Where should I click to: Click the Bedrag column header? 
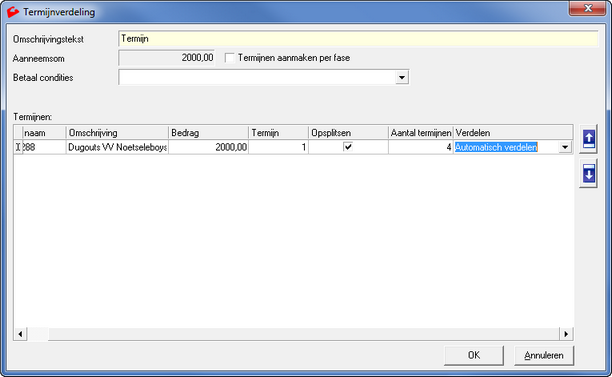point(208,133)
